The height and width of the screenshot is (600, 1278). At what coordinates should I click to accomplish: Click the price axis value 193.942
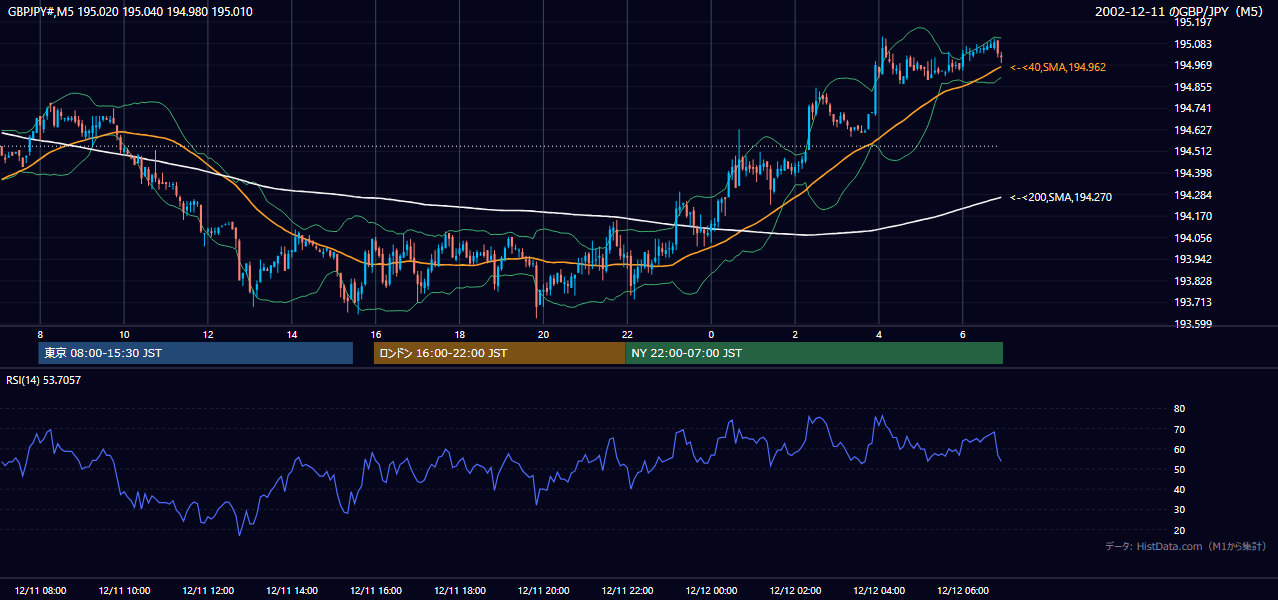point(1192,259)
